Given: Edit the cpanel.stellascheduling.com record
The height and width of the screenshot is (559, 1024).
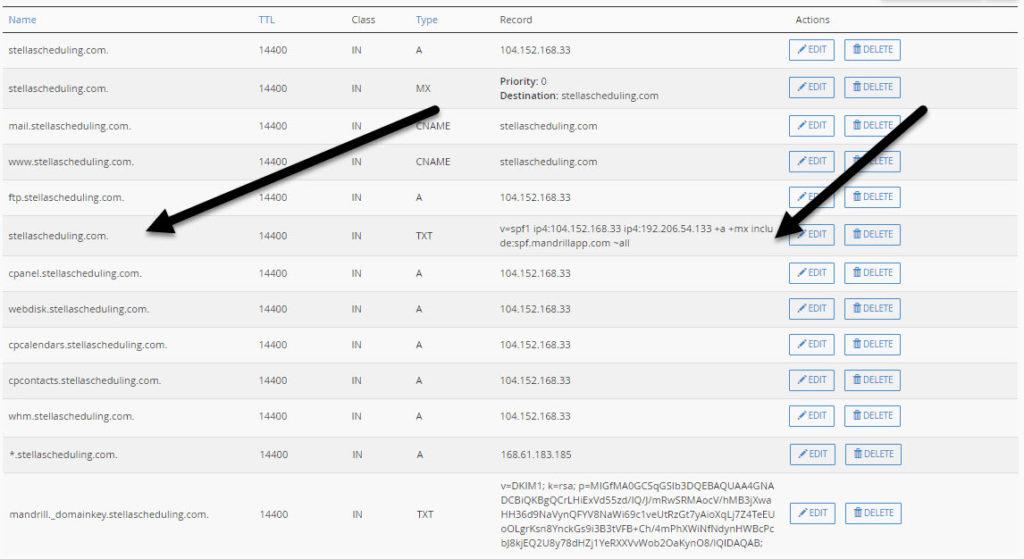Looking at the screenshot, I should [x=812, y=273].
